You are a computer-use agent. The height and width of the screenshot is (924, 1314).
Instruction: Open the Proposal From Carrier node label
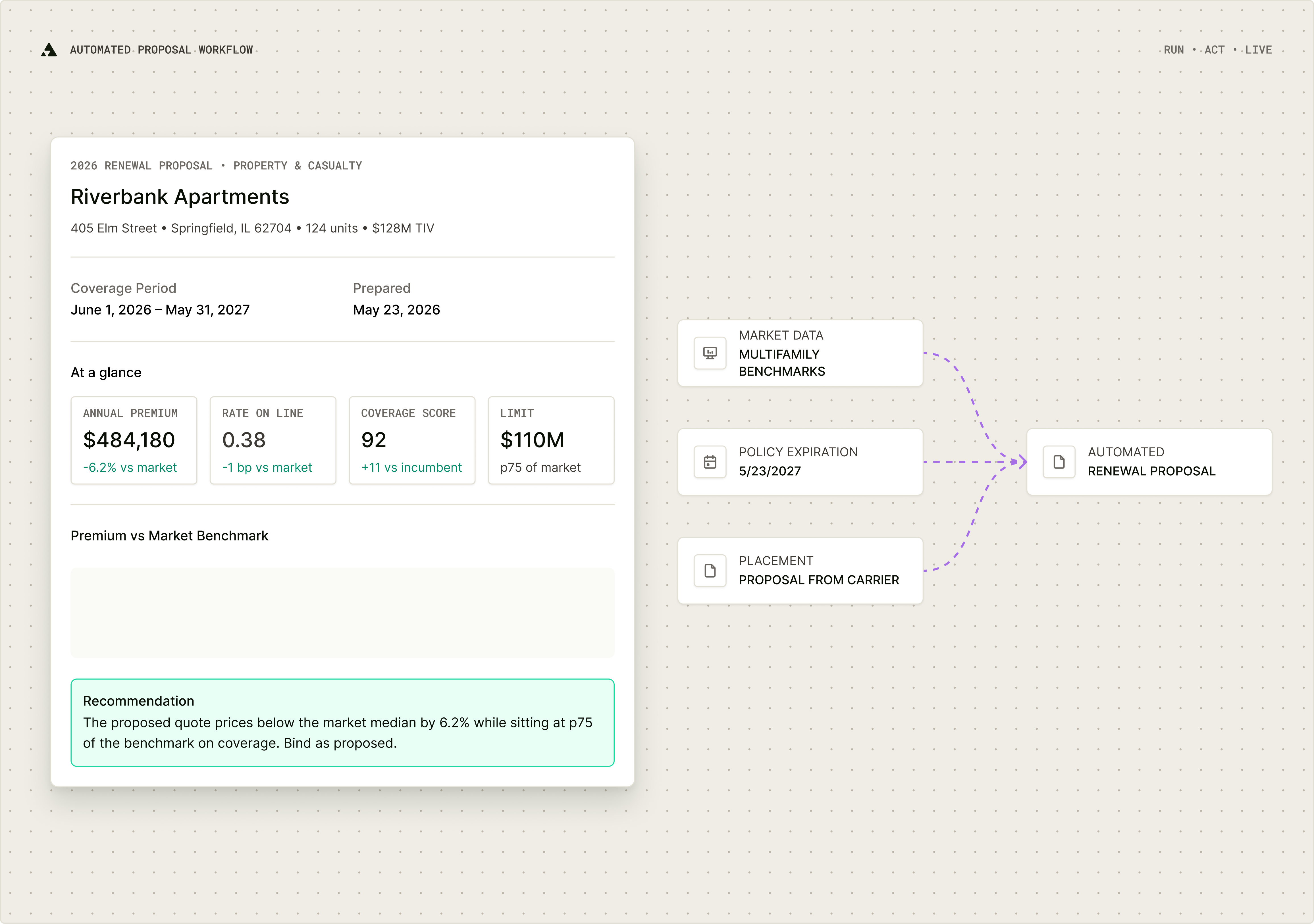click(819, 580)
